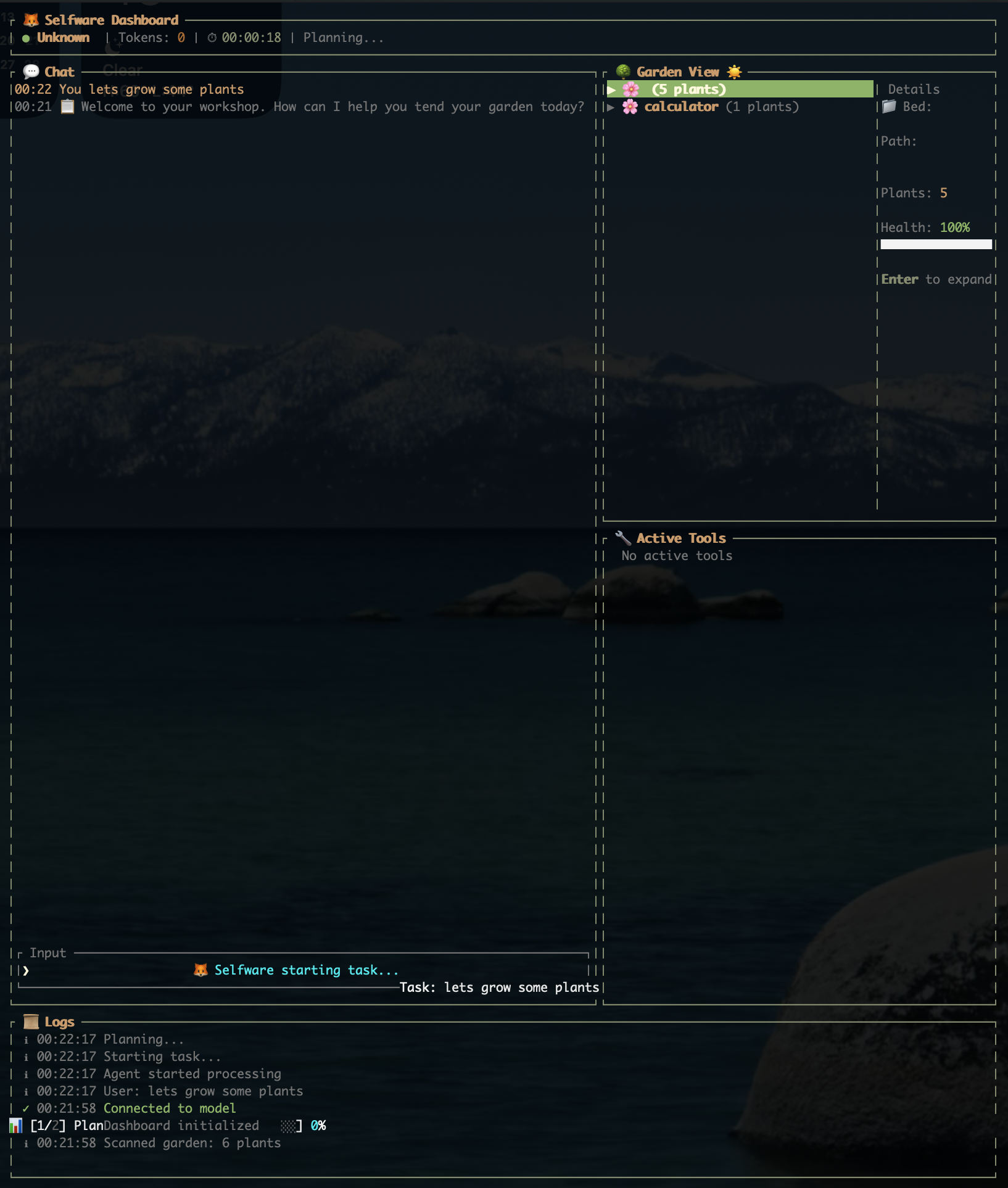Click the wrench icon on the Active Tools panel
The width and height of the screenshot is (1008, 1188).
point(624,537)
